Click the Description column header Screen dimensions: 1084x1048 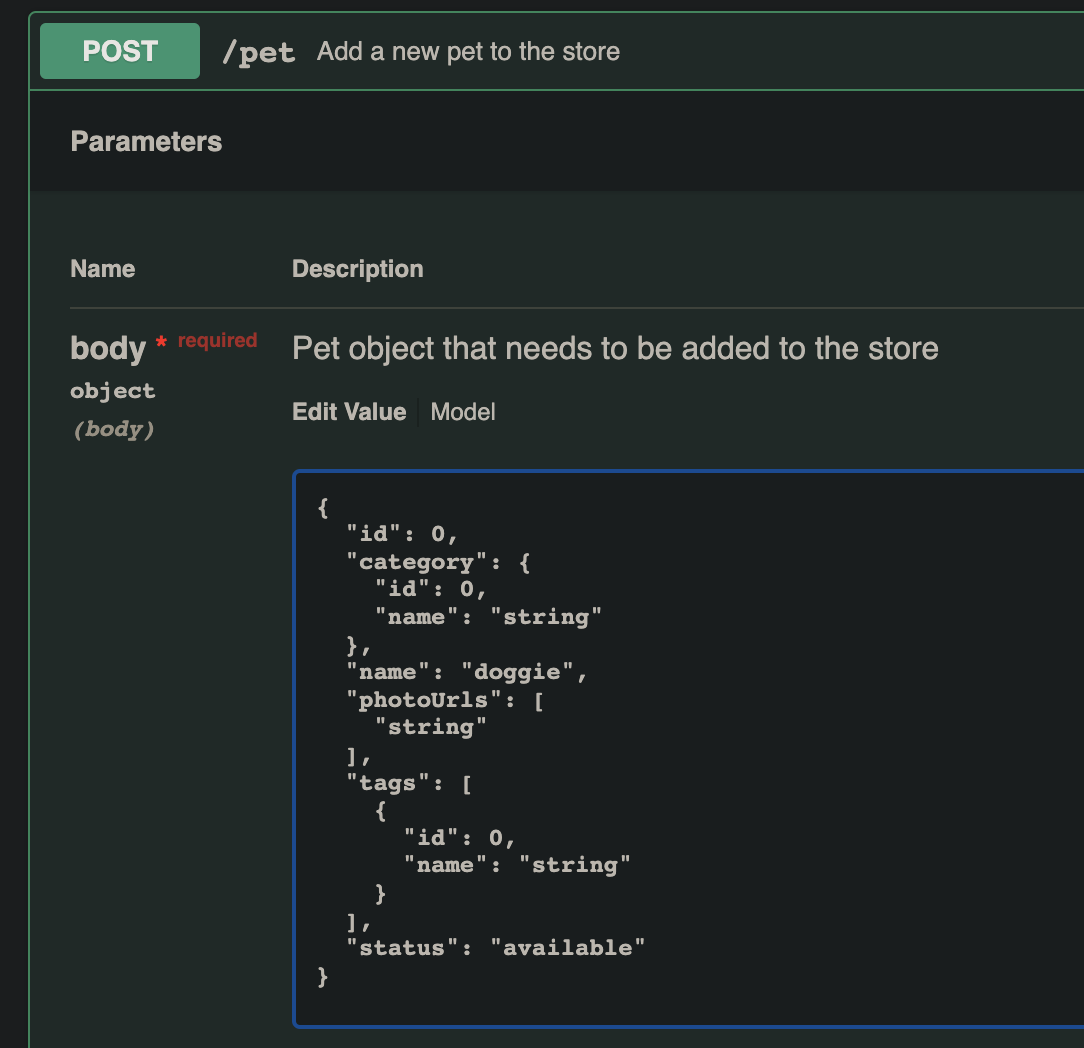(x=357, y=269)
